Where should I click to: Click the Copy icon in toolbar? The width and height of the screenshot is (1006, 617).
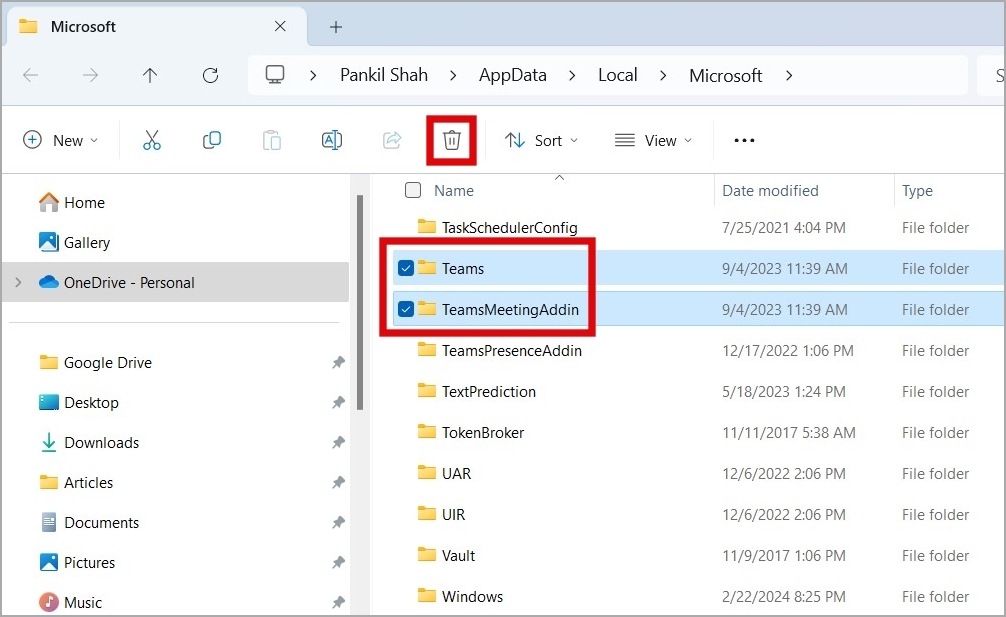pos(212,140)
